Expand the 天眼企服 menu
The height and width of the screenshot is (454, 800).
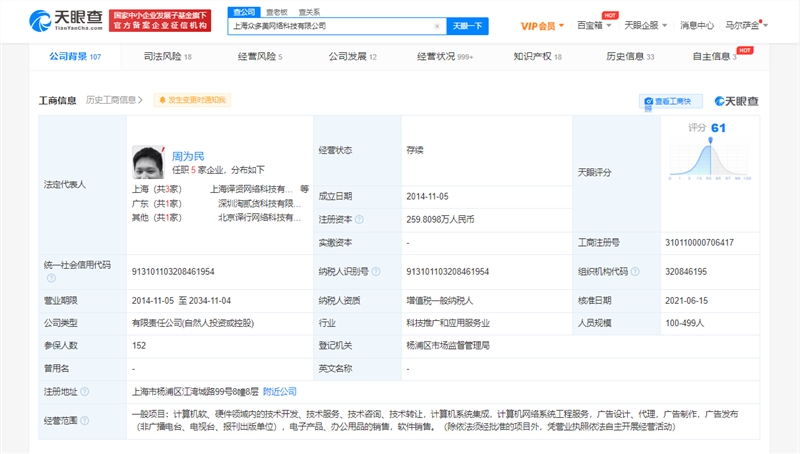[645, 25]
